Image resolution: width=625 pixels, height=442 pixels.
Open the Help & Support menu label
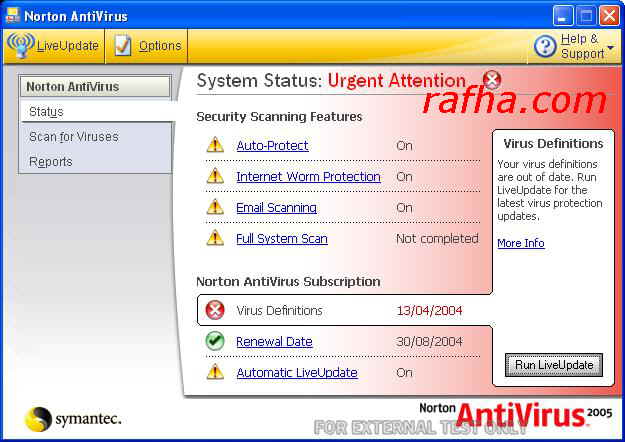tap(582, 46)
